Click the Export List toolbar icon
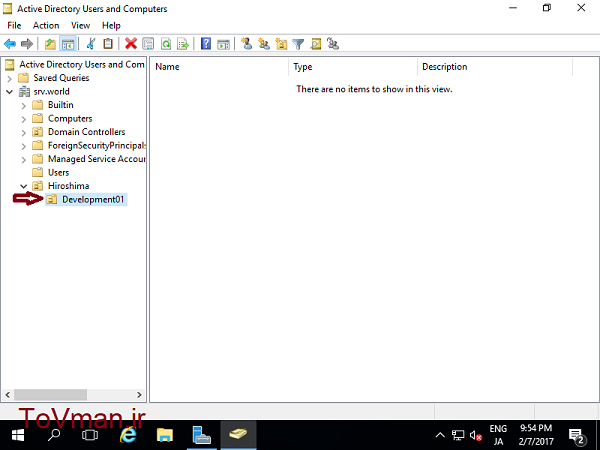The height and width of the screenshot is (450, 600). tap(183, 44)
